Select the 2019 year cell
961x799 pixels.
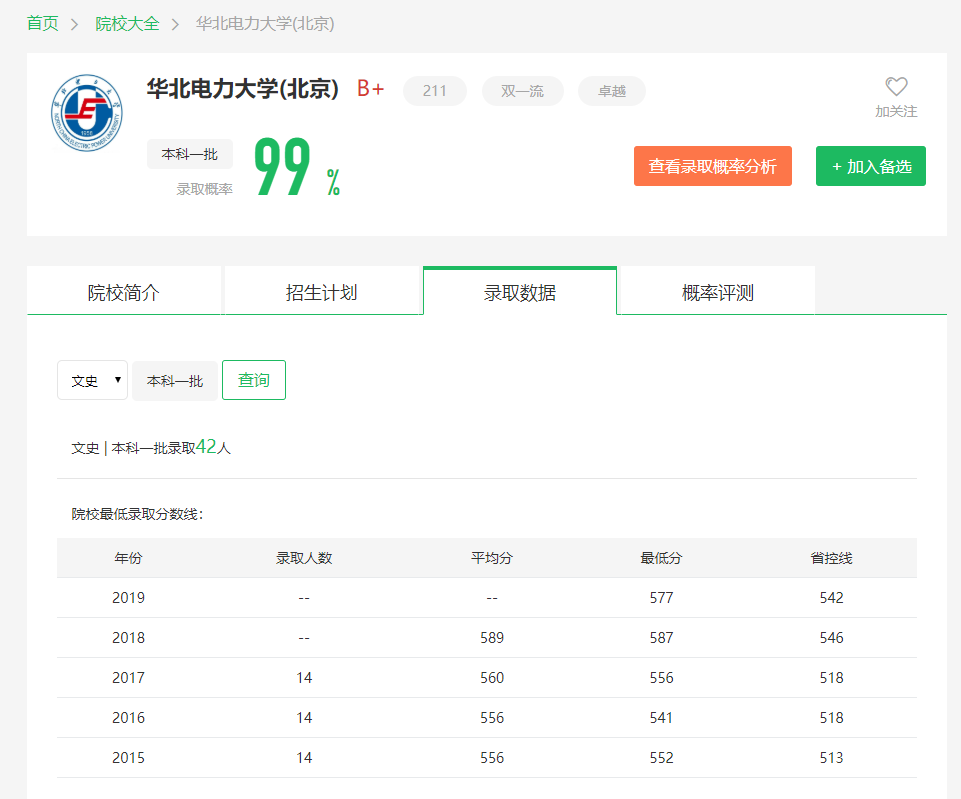[x=128, y=598]
